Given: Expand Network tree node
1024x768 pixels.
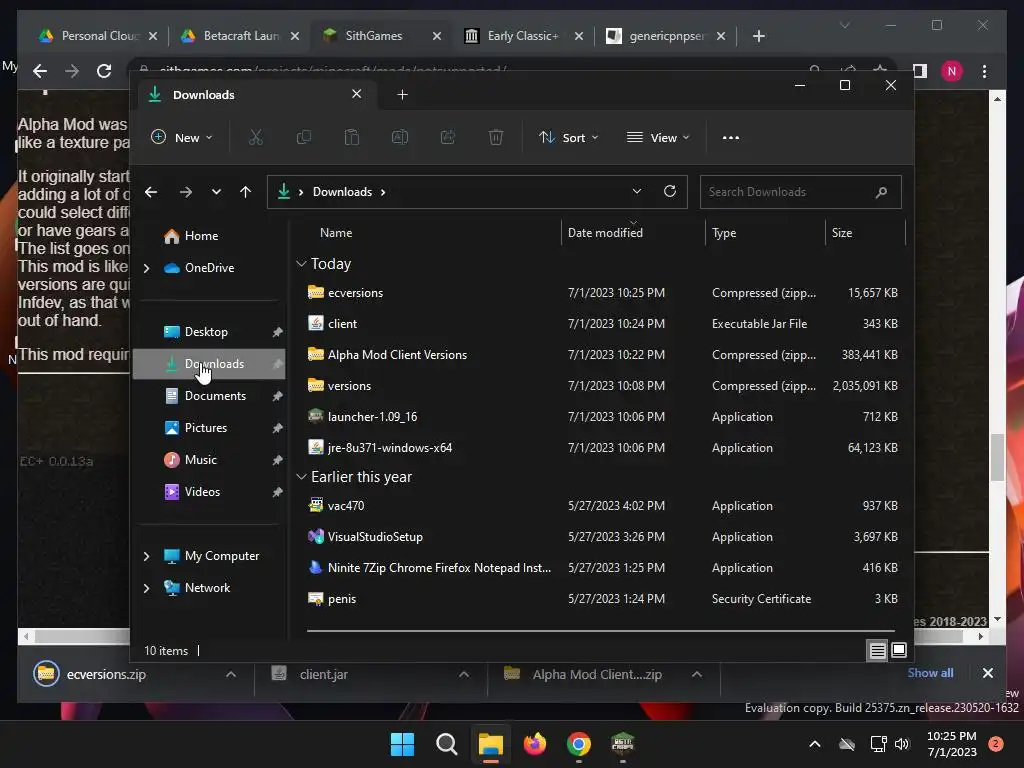Looking at the screenshot, I should [x=146, y=588].
